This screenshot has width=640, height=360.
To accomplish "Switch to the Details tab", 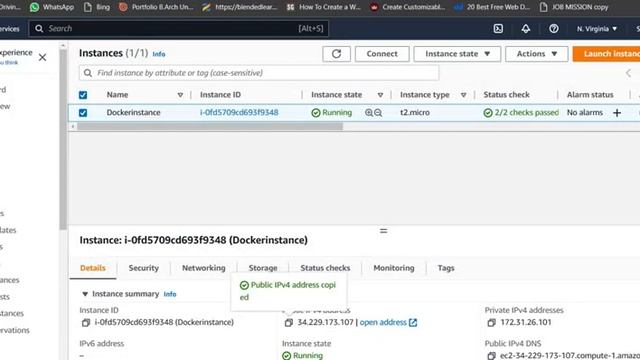I will click(93, 268).
